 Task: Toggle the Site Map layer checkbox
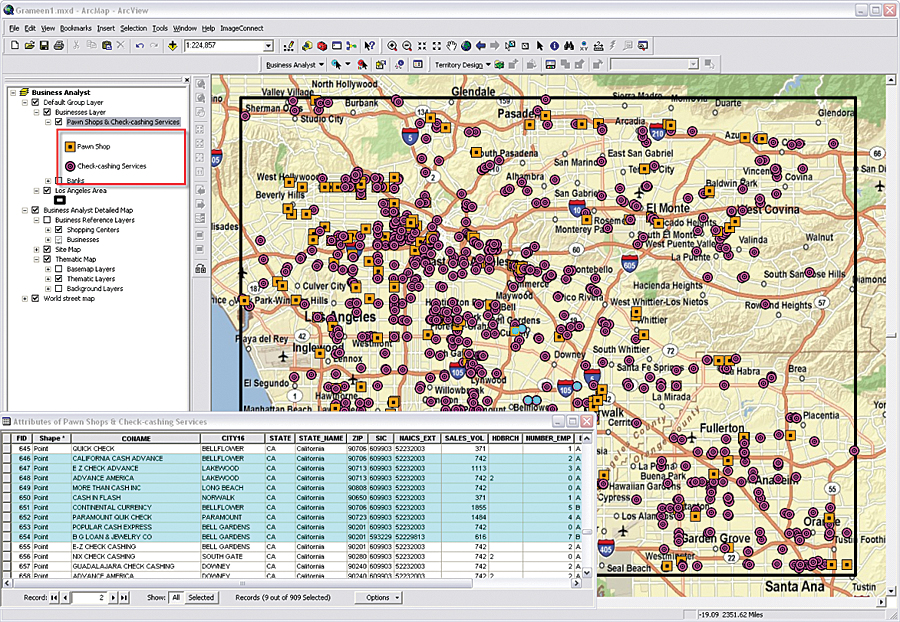coord(47,250)
